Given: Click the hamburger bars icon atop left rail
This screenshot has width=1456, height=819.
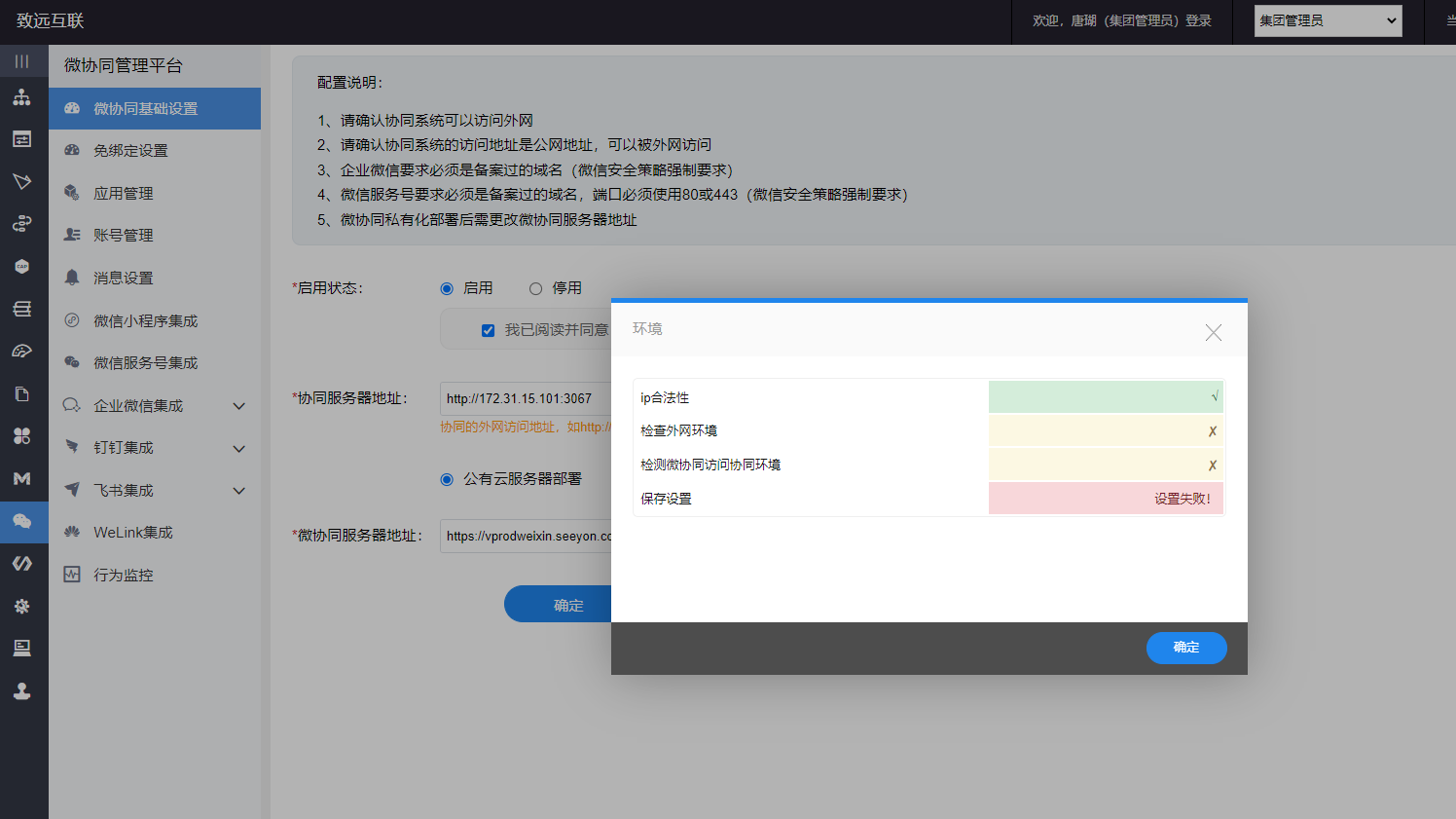Looking at the screenshot, I should pyautogui.click(x=21, y=61).
